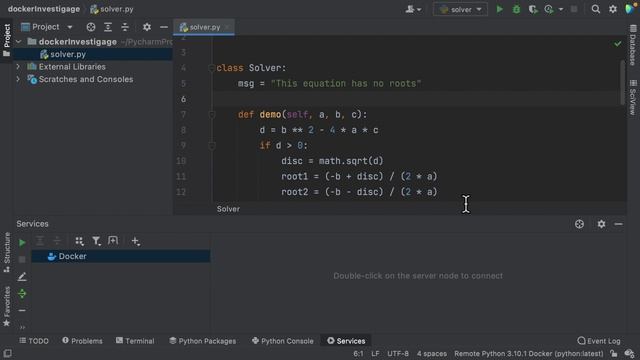Image resolution: width=640 pixels, height=360 pixels.
Task: Click Solver breadcrumb in editor
Action: (x=228, y=209)
